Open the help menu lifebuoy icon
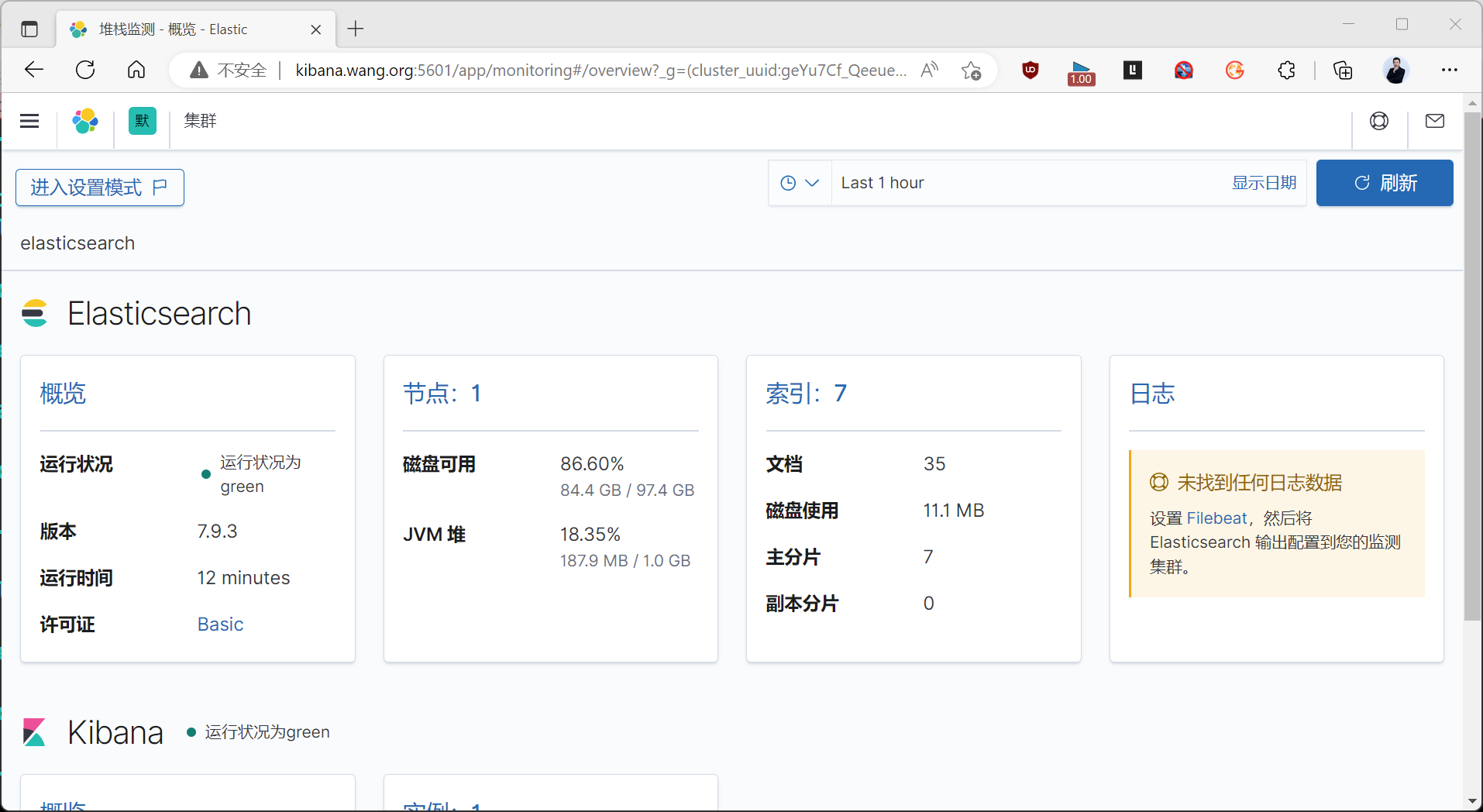Image resolution: width=1483 pixels, height=812 pixels. click(1379, 121)
